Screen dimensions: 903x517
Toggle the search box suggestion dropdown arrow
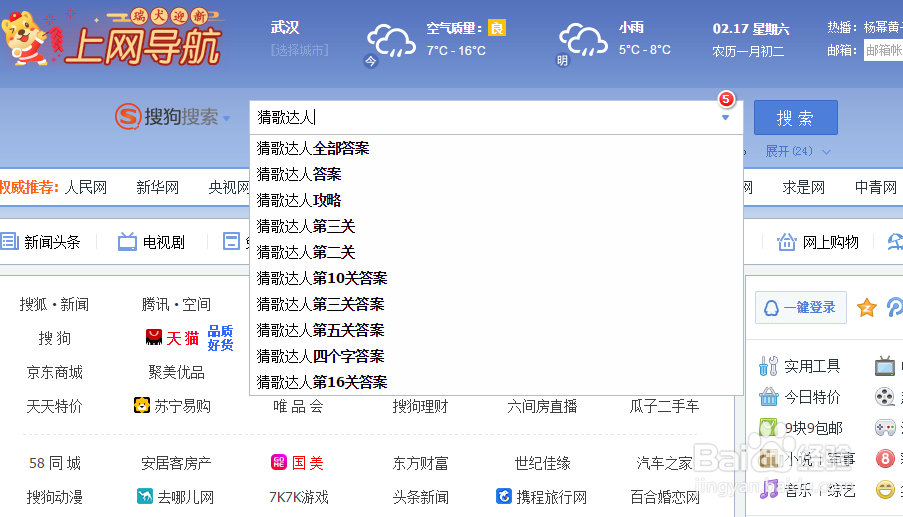point(726,117)
